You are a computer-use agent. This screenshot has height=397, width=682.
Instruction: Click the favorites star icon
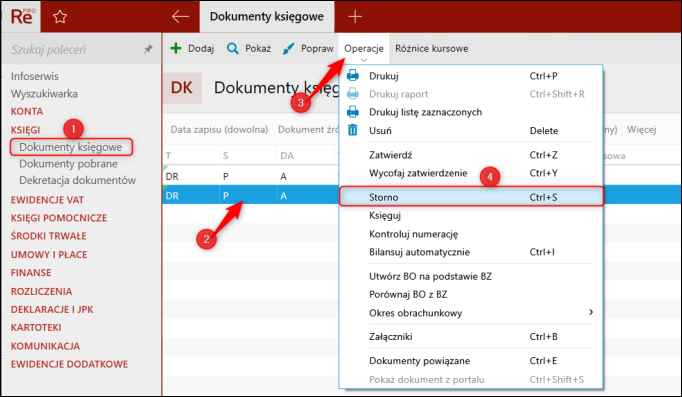(x=60, y=17)
